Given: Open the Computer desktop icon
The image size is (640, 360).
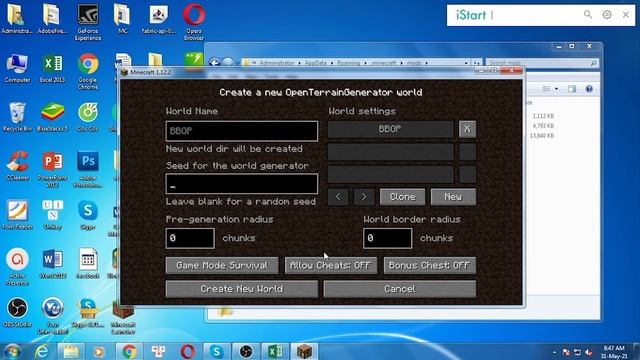Looking at the screenshot, I should 17,68.
